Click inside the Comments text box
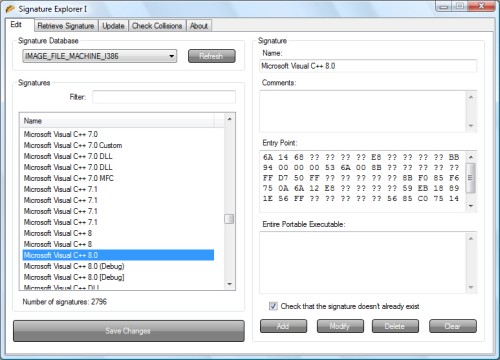 click(x=363, y=111)
